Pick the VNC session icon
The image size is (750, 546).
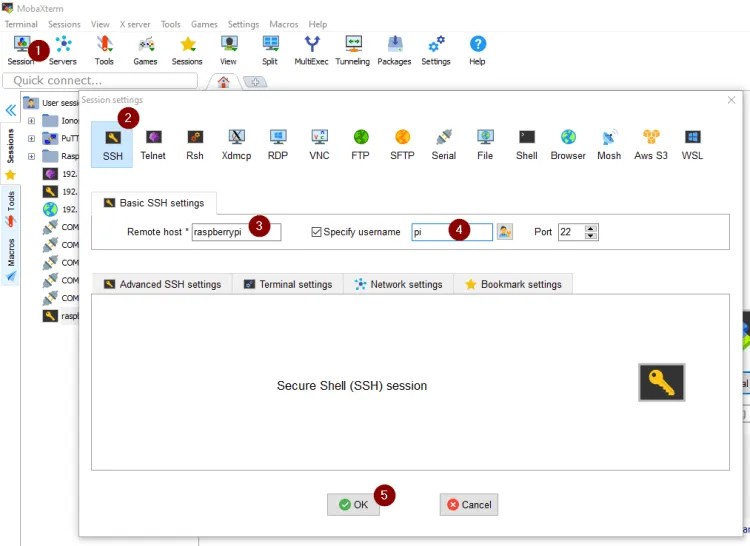tap(319, 144)
